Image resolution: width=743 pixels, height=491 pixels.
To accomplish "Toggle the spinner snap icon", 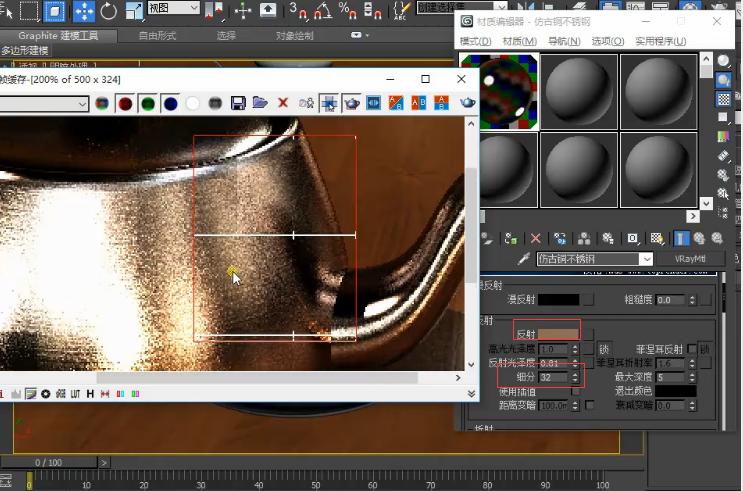I will click(372, 10).
